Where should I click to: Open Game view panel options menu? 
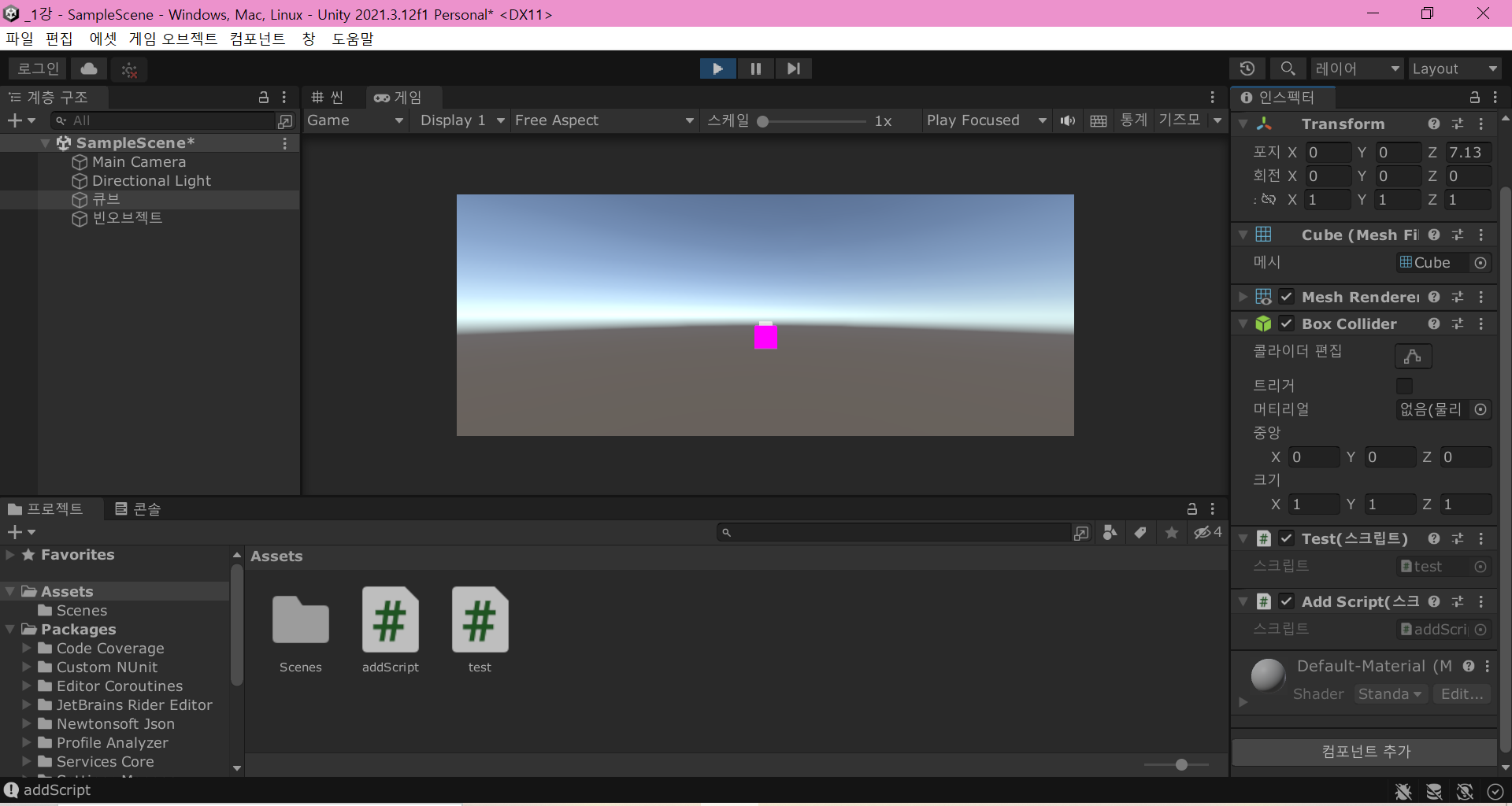click(x=1213, y=98)
